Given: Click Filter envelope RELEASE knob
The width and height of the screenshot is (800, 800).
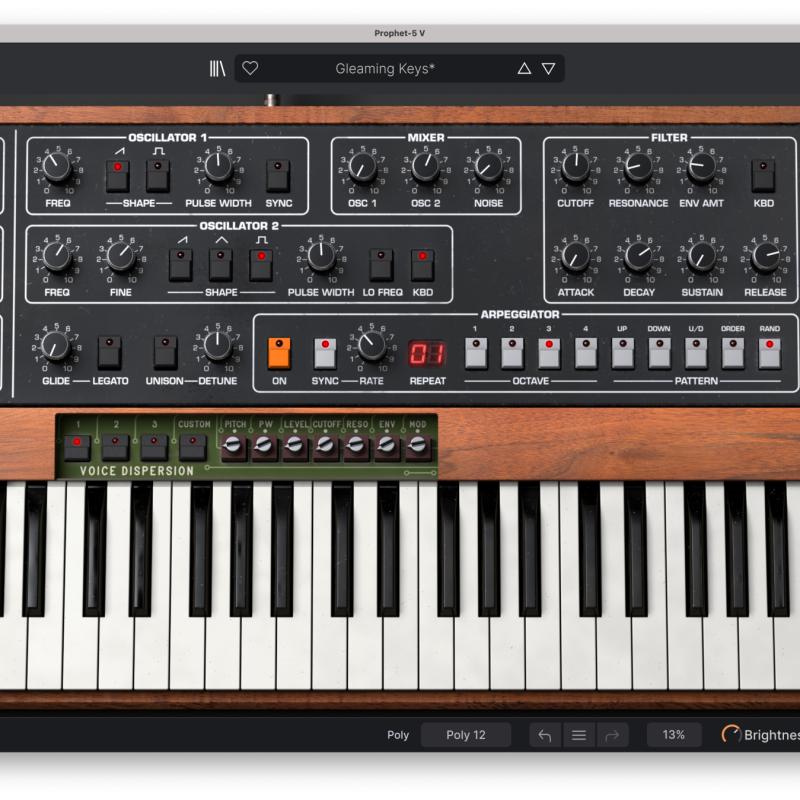Looking at the screenshot, I should pos(765,256).
